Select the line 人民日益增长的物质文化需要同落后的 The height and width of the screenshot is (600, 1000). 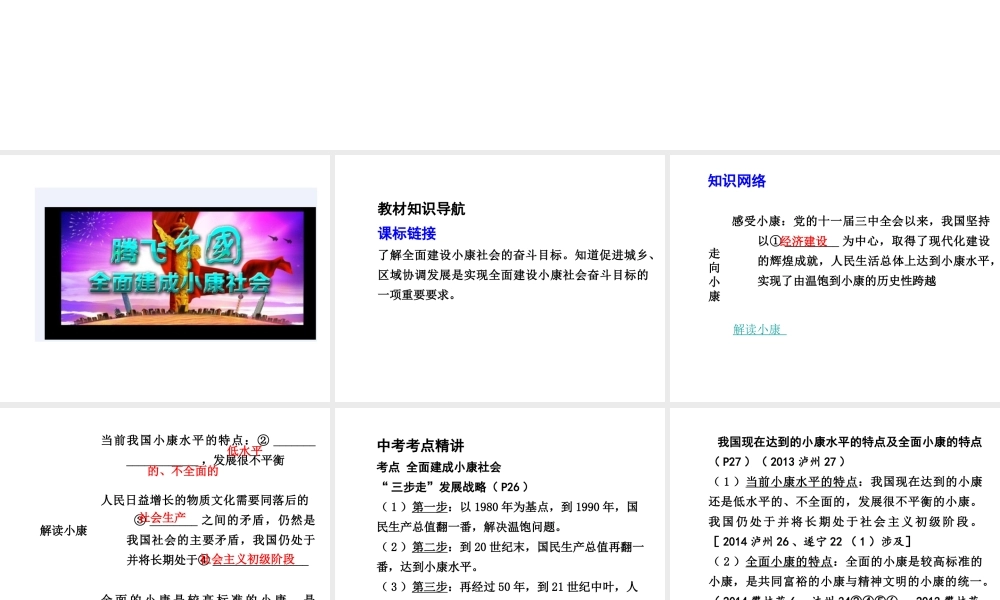[205, 500]
